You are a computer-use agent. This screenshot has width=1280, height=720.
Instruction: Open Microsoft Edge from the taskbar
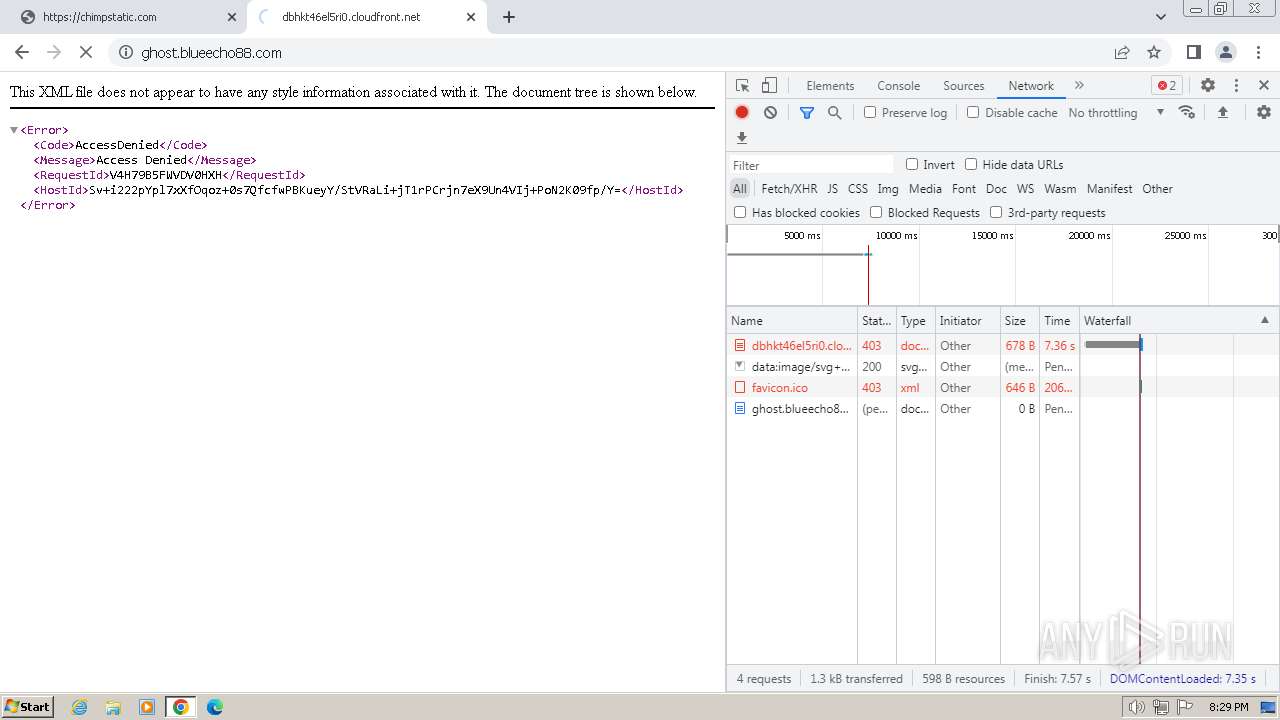(215, 707)
